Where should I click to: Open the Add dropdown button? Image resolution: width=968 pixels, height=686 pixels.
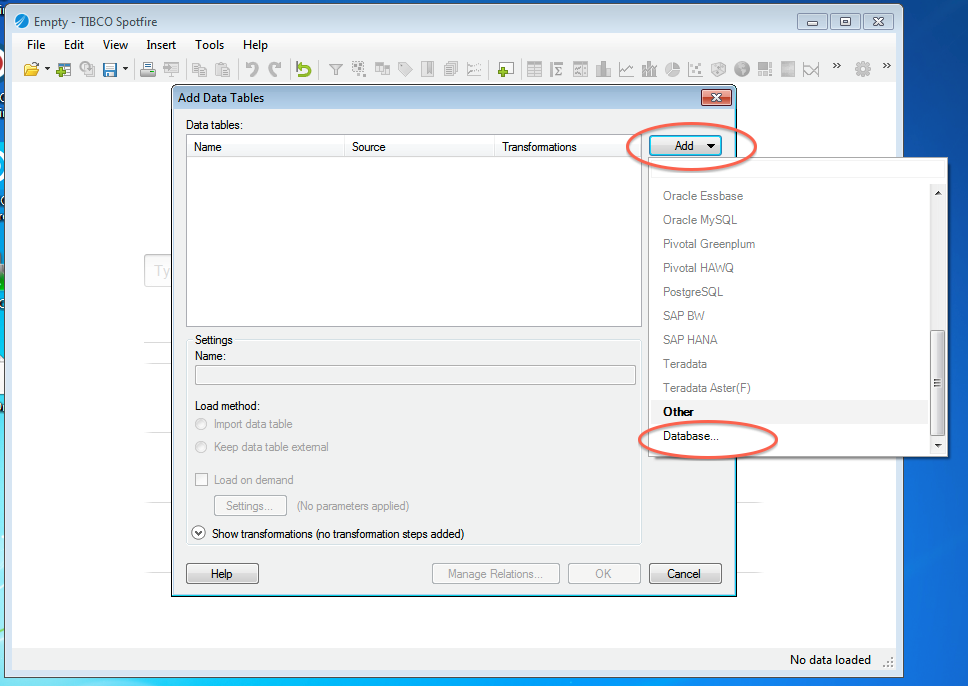tap(685, 146)
